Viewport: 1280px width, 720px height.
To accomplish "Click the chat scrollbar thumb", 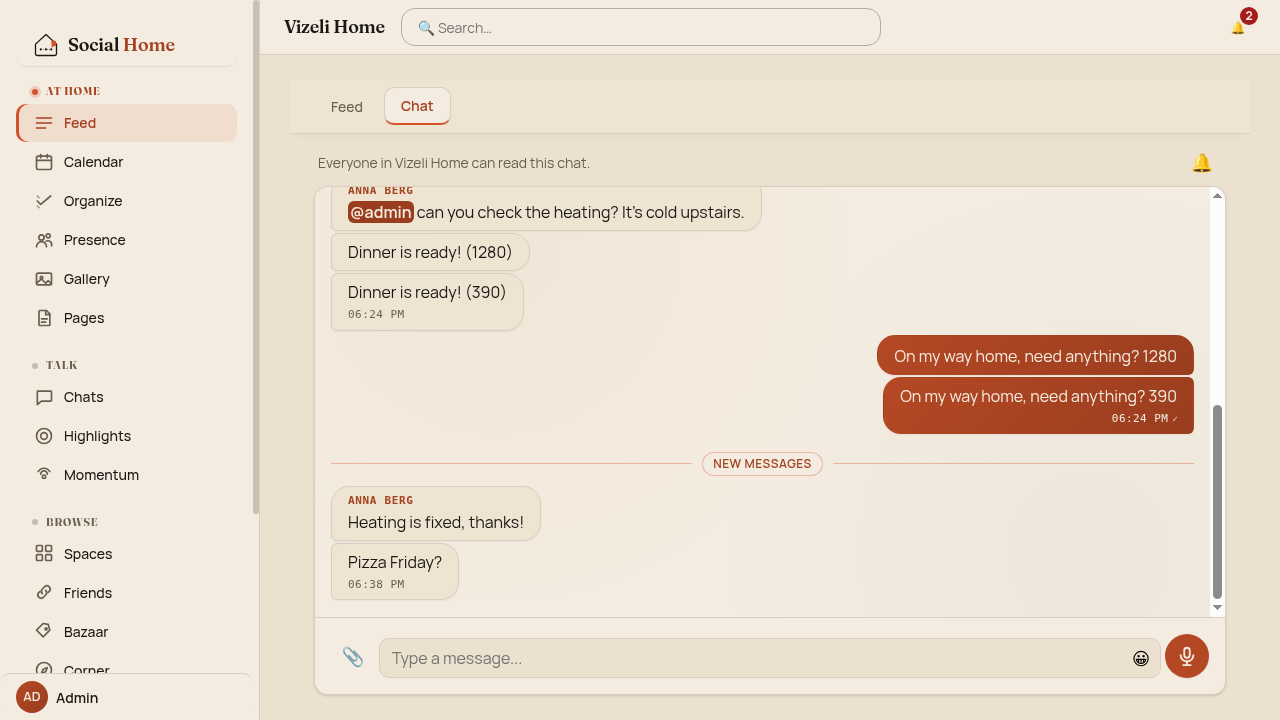I will pyautogui.click(x=1217, y=502).
